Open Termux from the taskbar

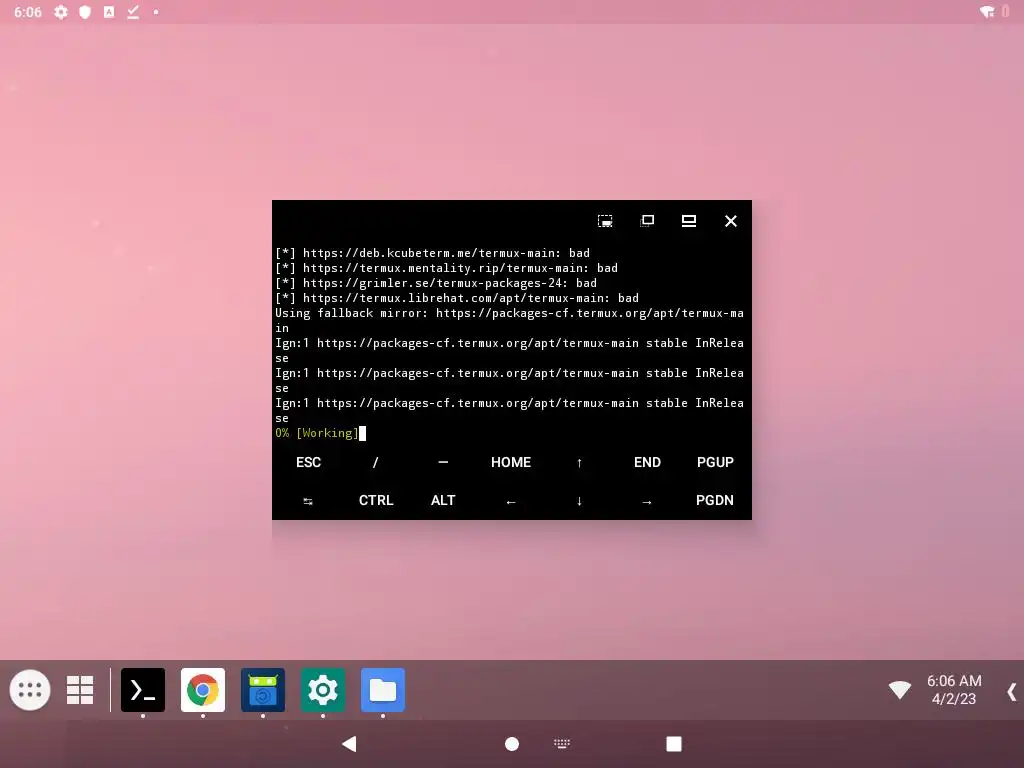143,690
